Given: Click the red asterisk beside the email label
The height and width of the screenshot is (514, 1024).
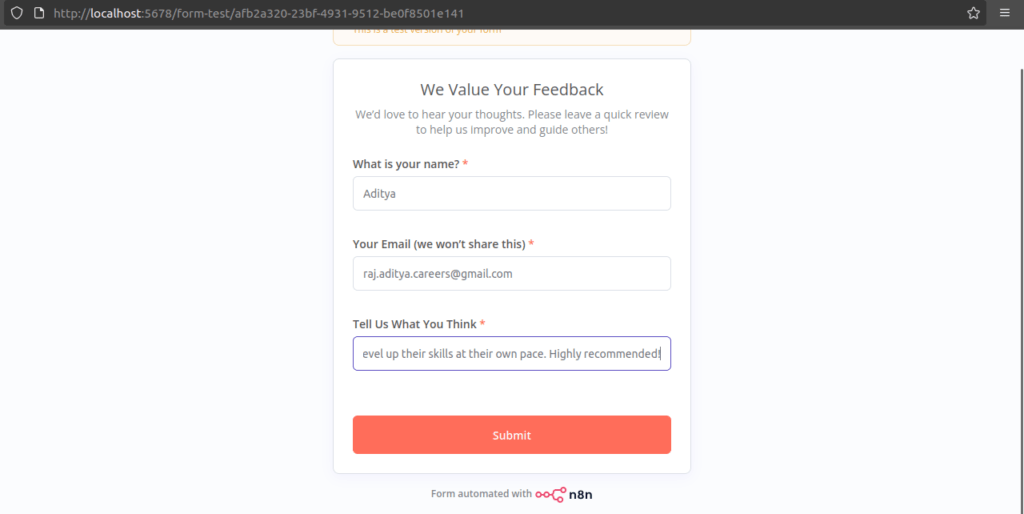Looking at the screenshot, I should (531, 244).
